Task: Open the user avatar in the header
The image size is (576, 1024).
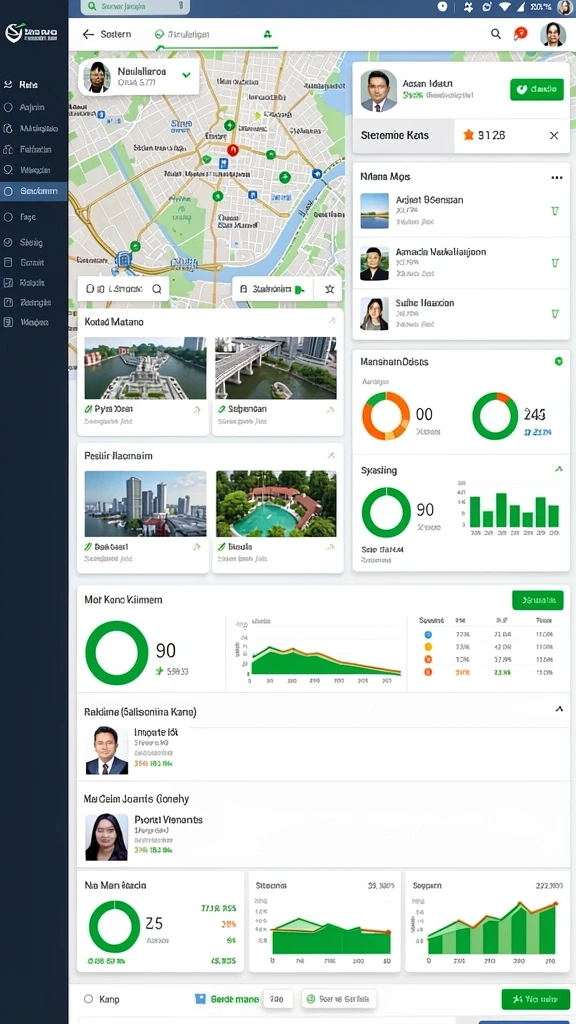Action: (552, 34)
